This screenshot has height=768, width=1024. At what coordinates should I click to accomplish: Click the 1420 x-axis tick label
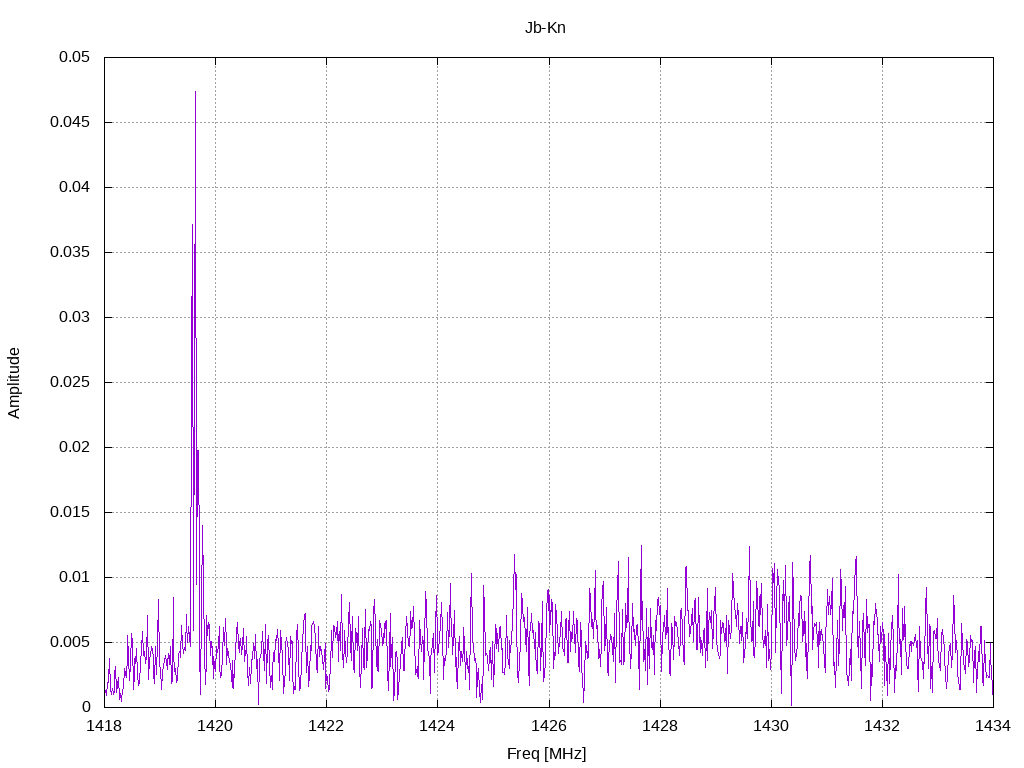pos(216,726)
